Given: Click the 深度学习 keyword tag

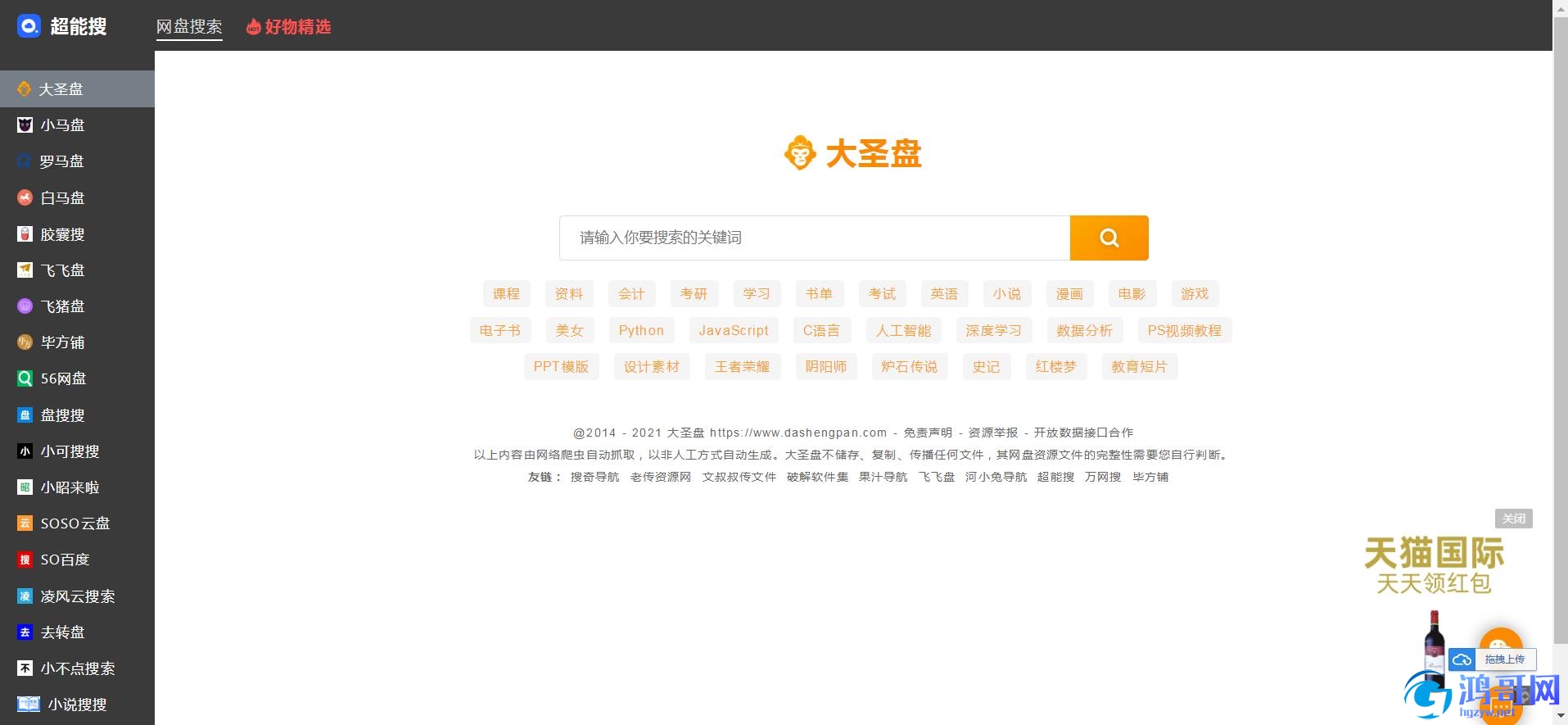Looking at the screenshot, I should tap(994, 330).
